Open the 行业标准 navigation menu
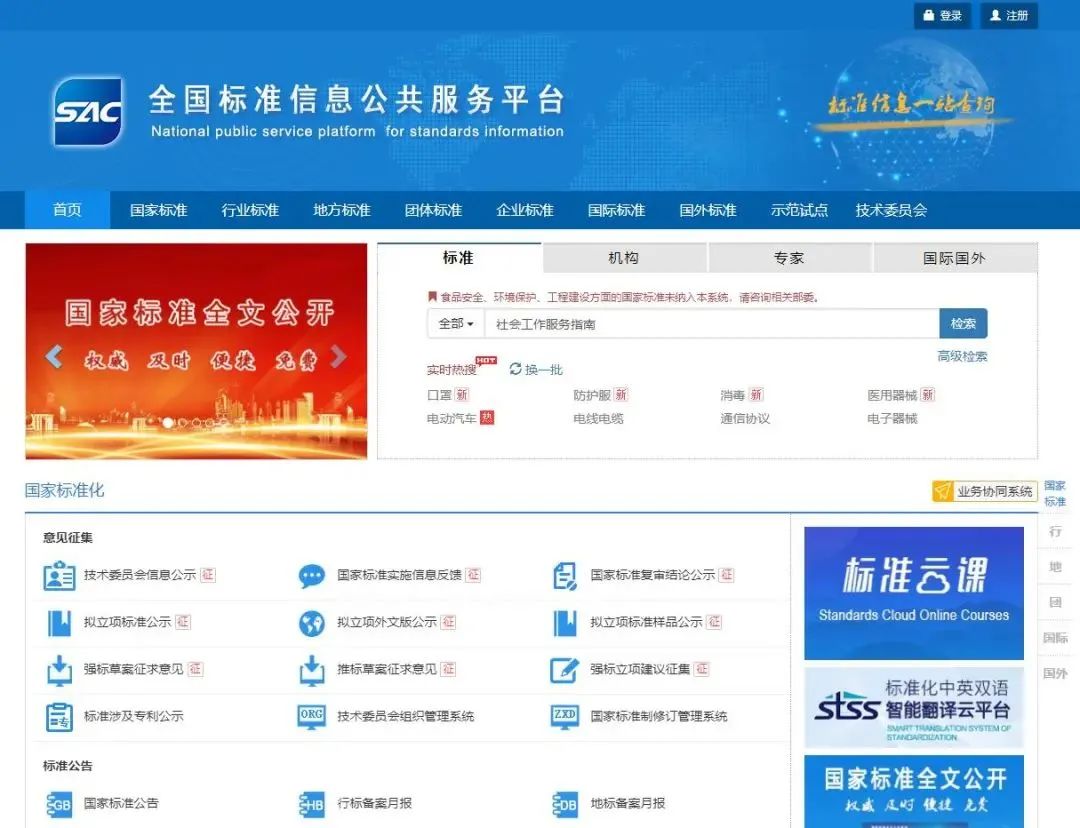Screen dimensions: 1080x828 point(251,210)
